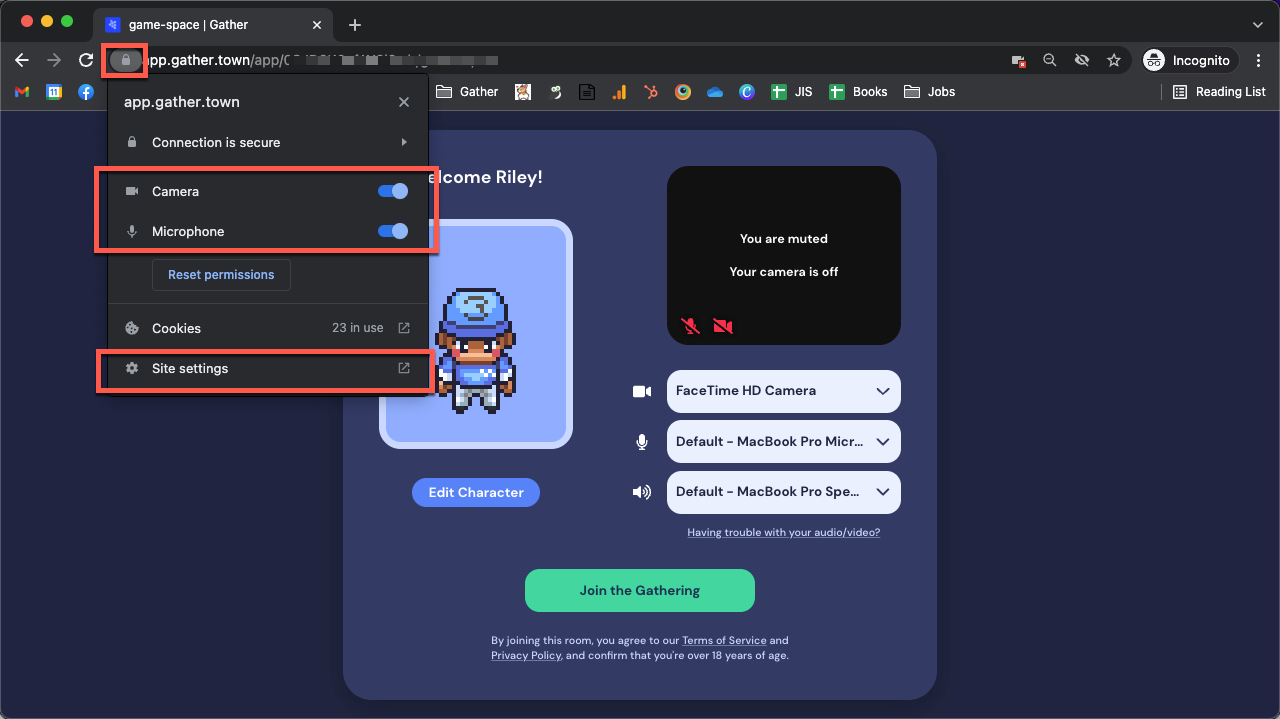Viewport: 1280px width, 719px height.
Task: Click the browser forward arrow
Action: tap(54, 60)
